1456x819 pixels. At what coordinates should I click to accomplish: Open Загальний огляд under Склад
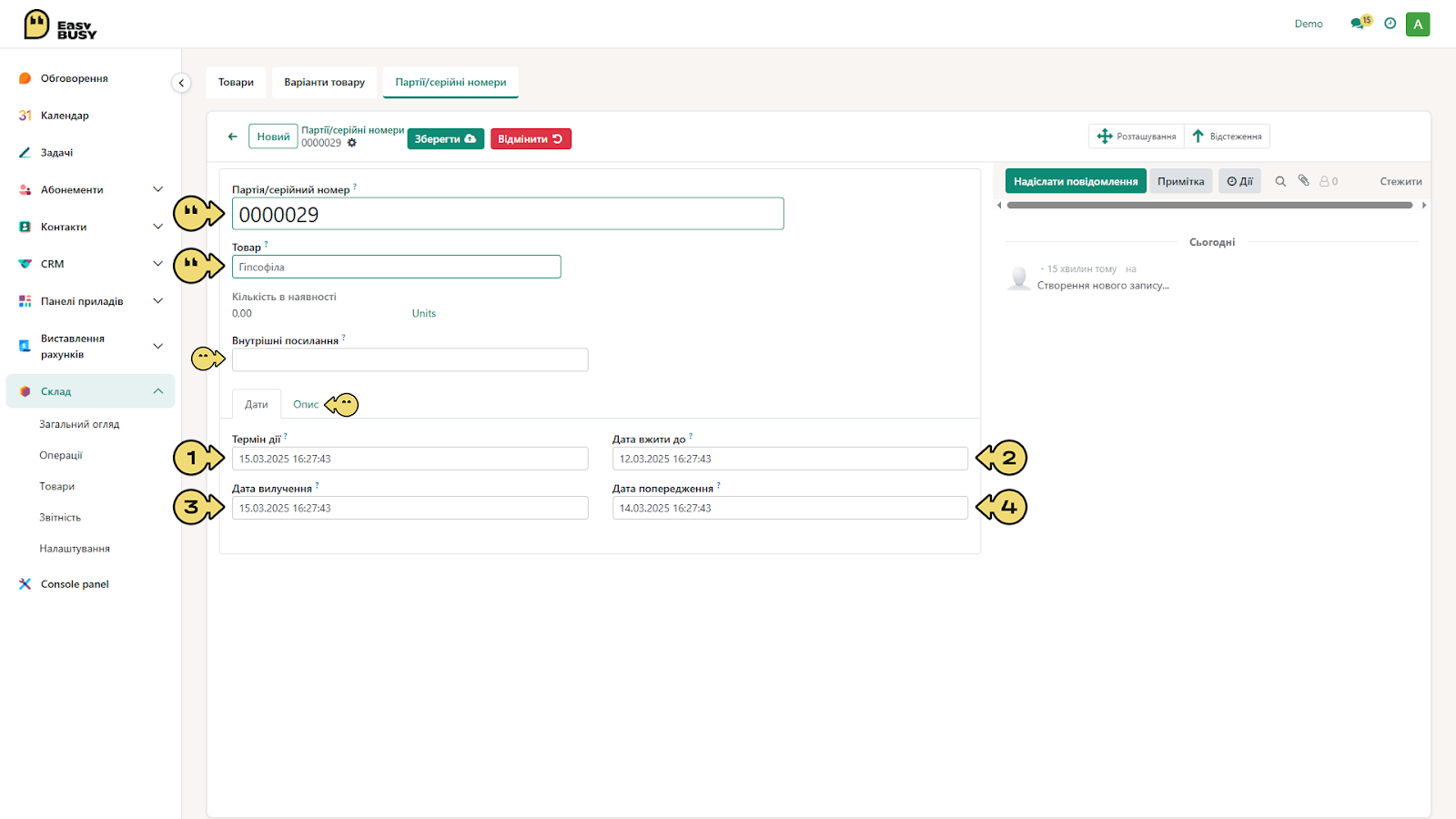pos(79,424)
